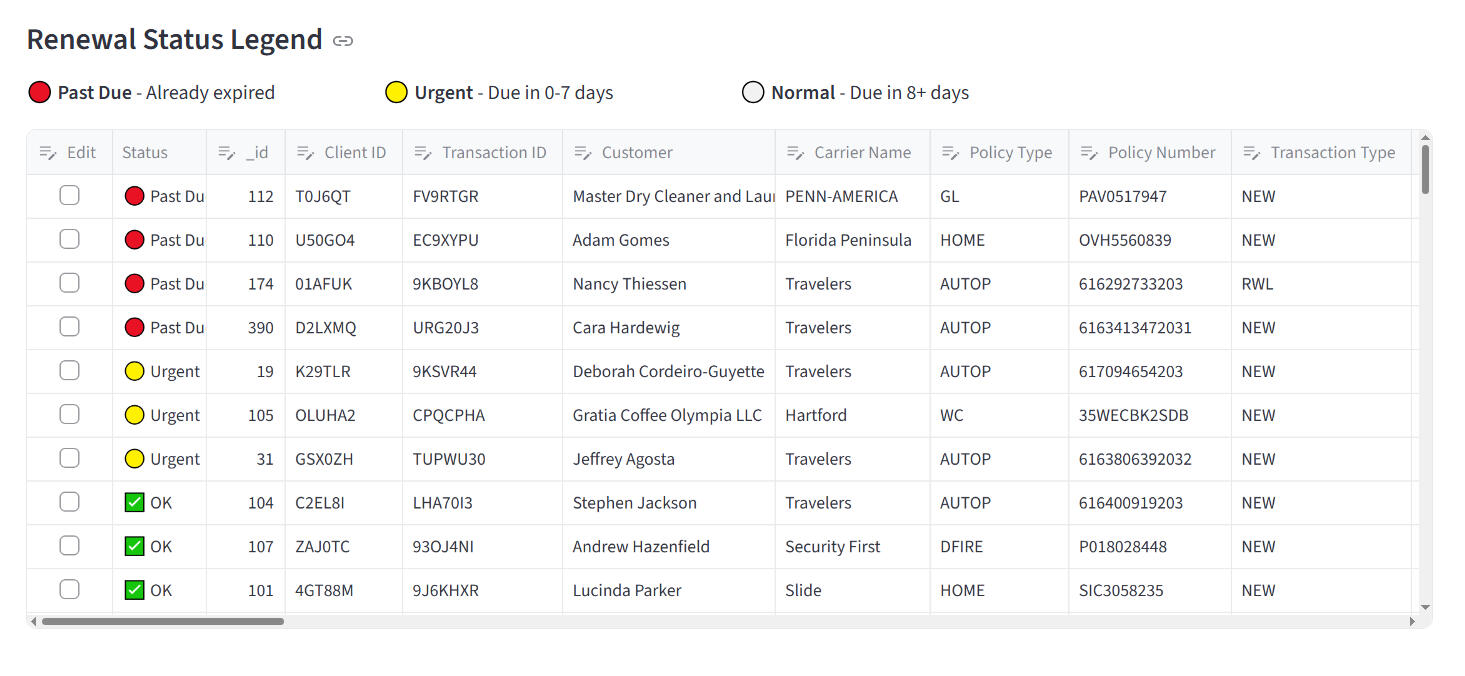Click the red Past Due legend circle
The height and width of the screenshot is (676, 1465).
pyautogui.click(x=39, y=93)
